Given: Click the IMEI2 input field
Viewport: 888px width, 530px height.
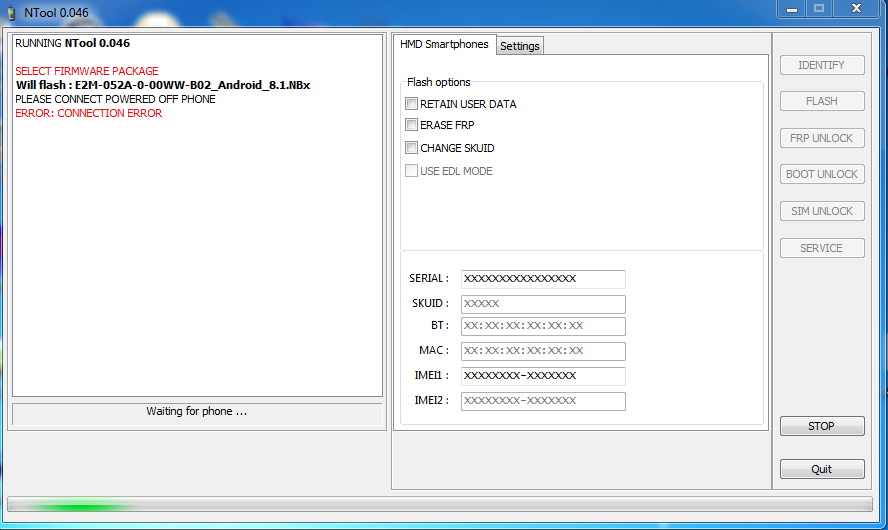Looking at the screenshot, I should [x=543, y=401].
